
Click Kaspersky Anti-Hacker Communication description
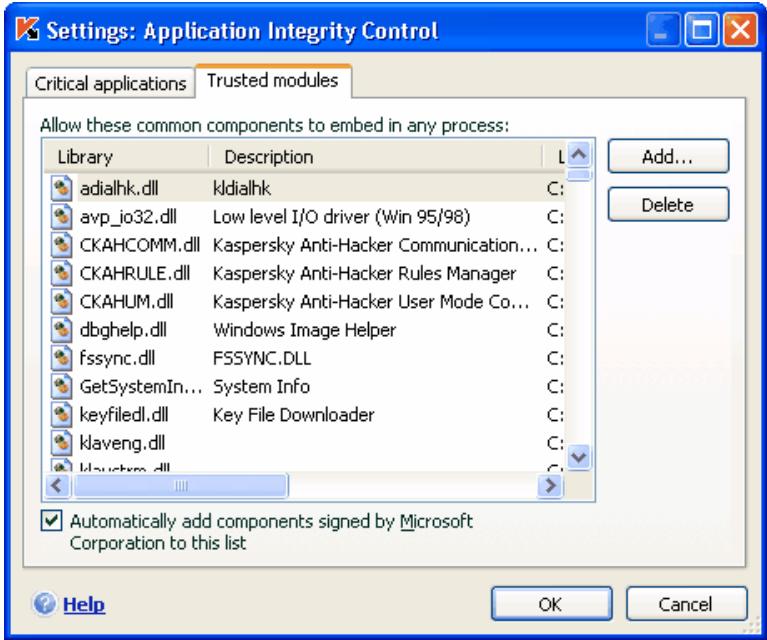coord(375,245)
